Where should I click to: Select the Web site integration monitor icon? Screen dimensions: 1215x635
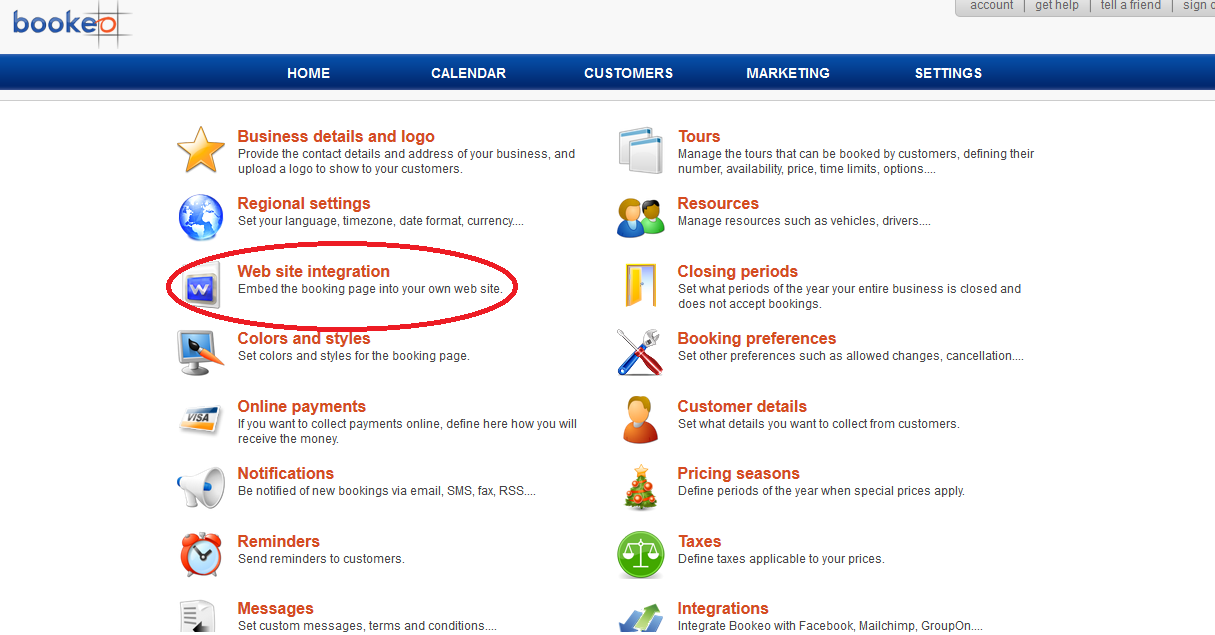pyautogui.click(x=201, y=286)
